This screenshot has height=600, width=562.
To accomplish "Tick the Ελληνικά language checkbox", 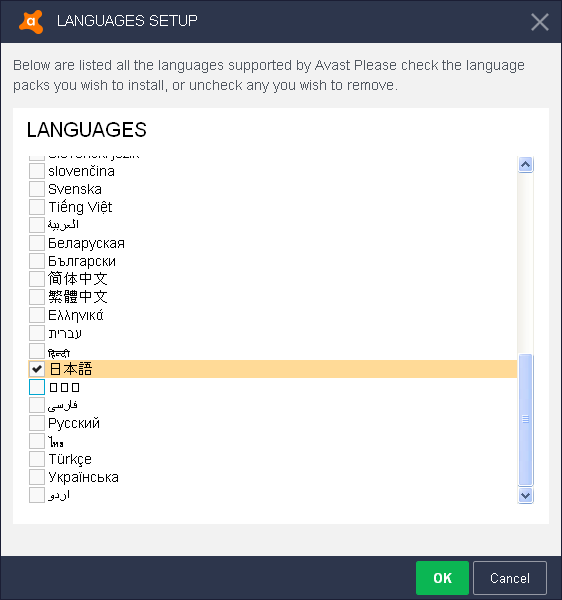I will click(x=37, y=315).
